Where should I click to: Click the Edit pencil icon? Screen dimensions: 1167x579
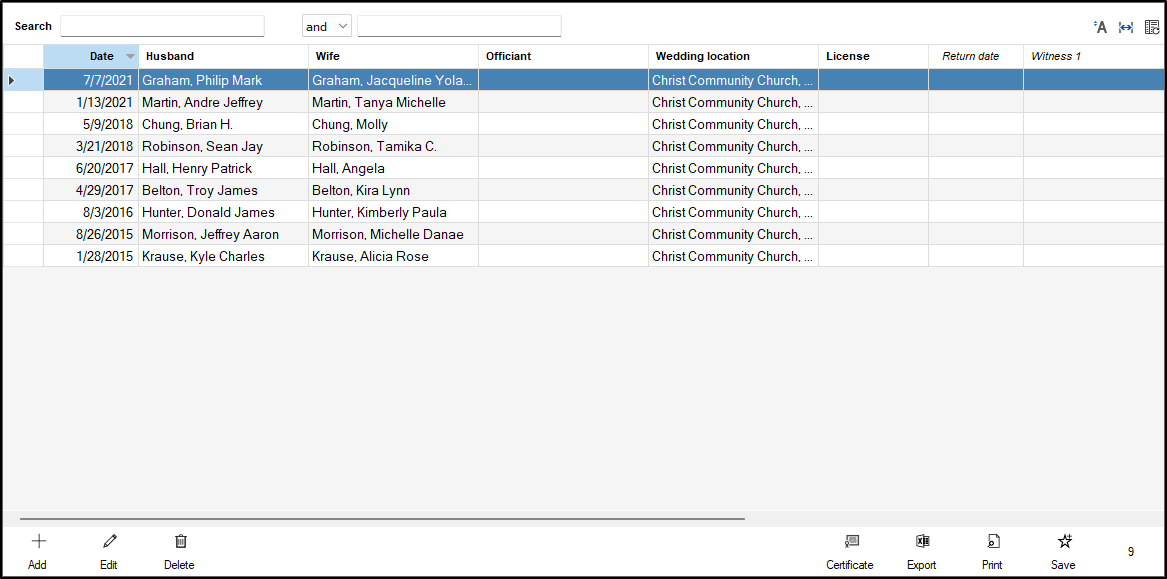(109, 542)
